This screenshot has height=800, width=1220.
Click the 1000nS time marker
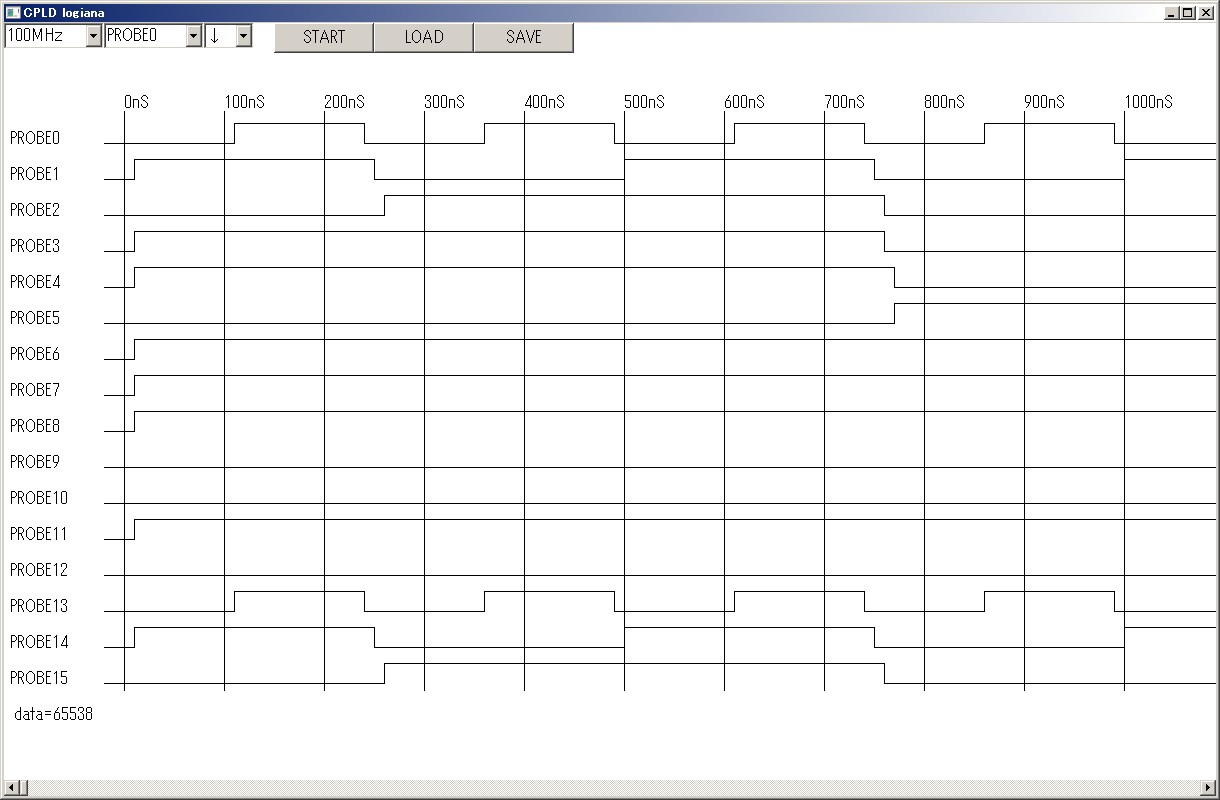pyautogui.click(x=1149, y=102)
